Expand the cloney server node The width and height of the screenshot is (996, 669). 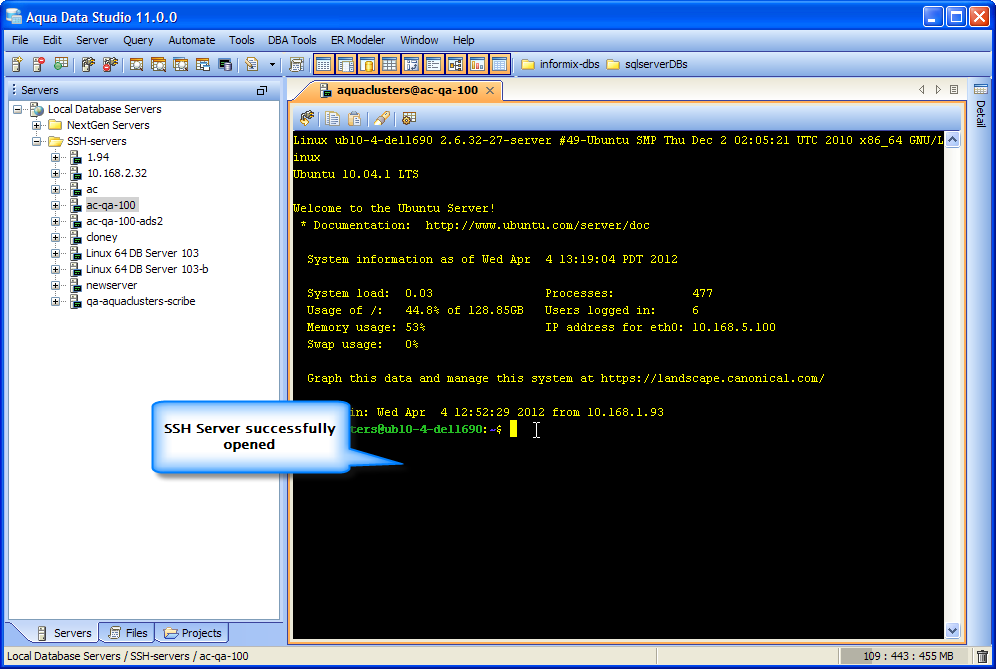pyautogui.click(x=56, y=237)
